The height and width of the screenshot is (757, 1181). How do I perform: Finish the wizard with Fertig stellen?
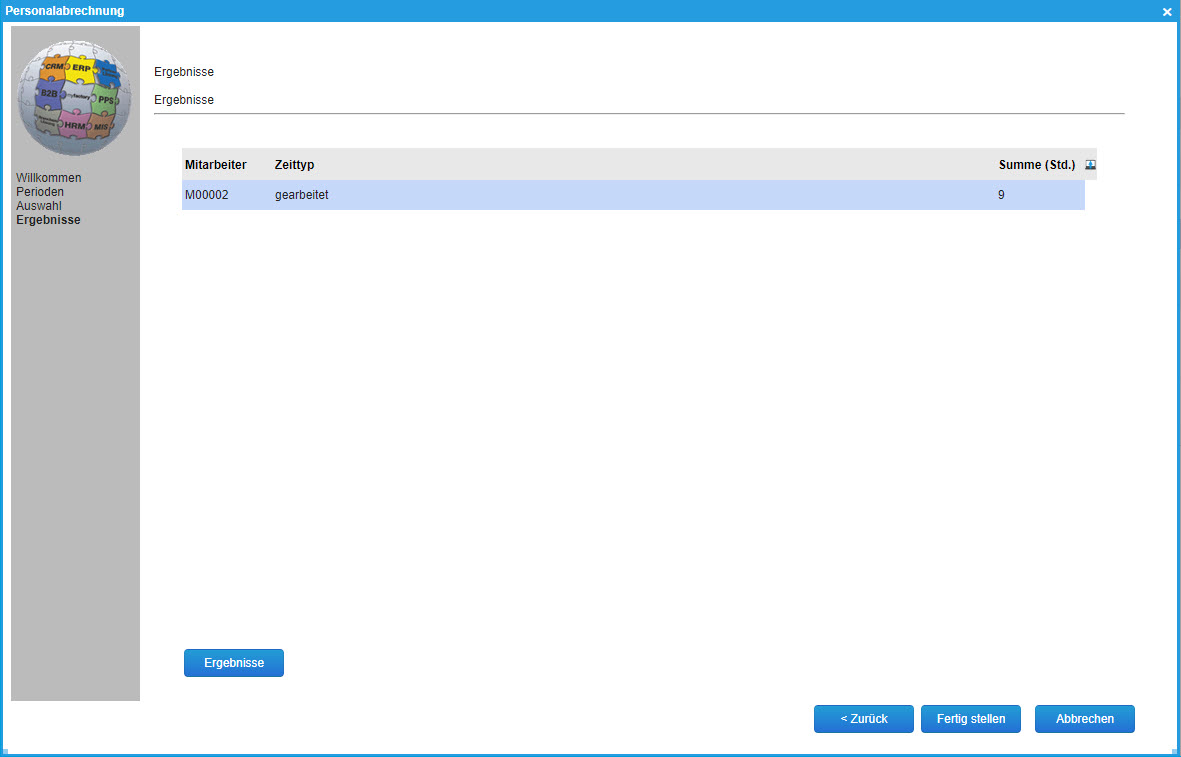(971, 719)
